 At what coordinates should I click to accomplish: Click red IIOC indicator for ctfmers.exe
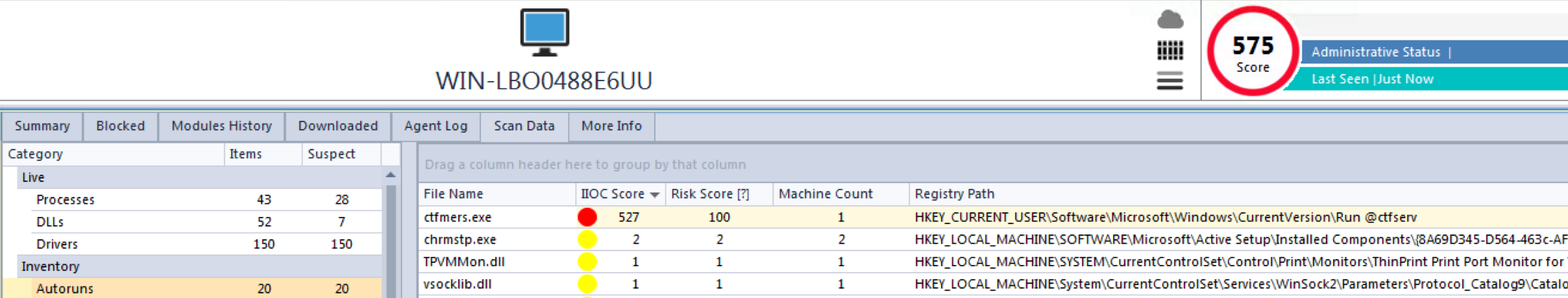[587, 217]
